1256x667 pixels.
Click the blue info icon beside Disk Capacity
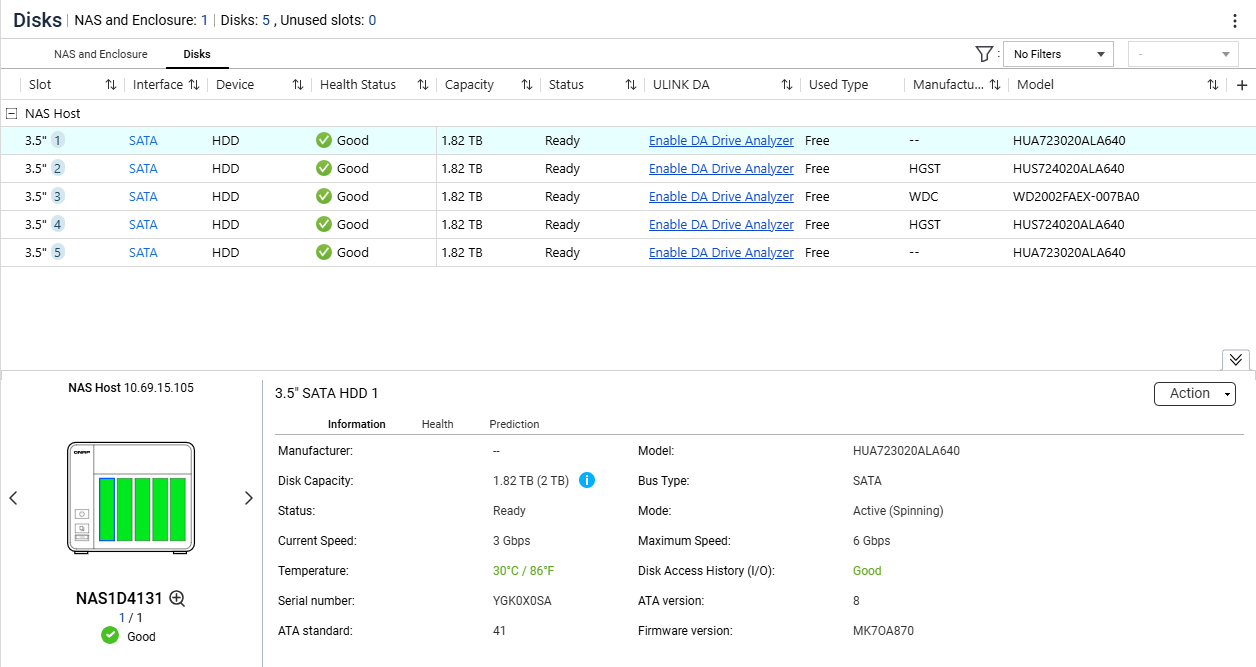click(587, 481)
